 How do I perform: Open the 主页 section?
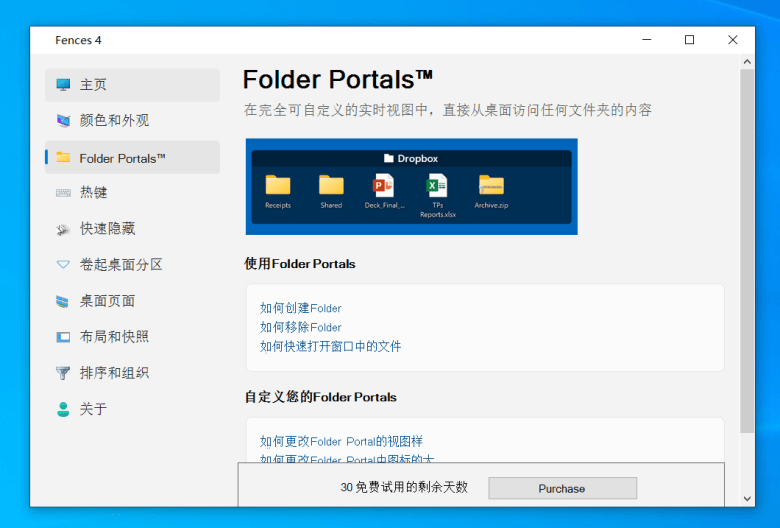pyautogui.click(x=132, y=85)
